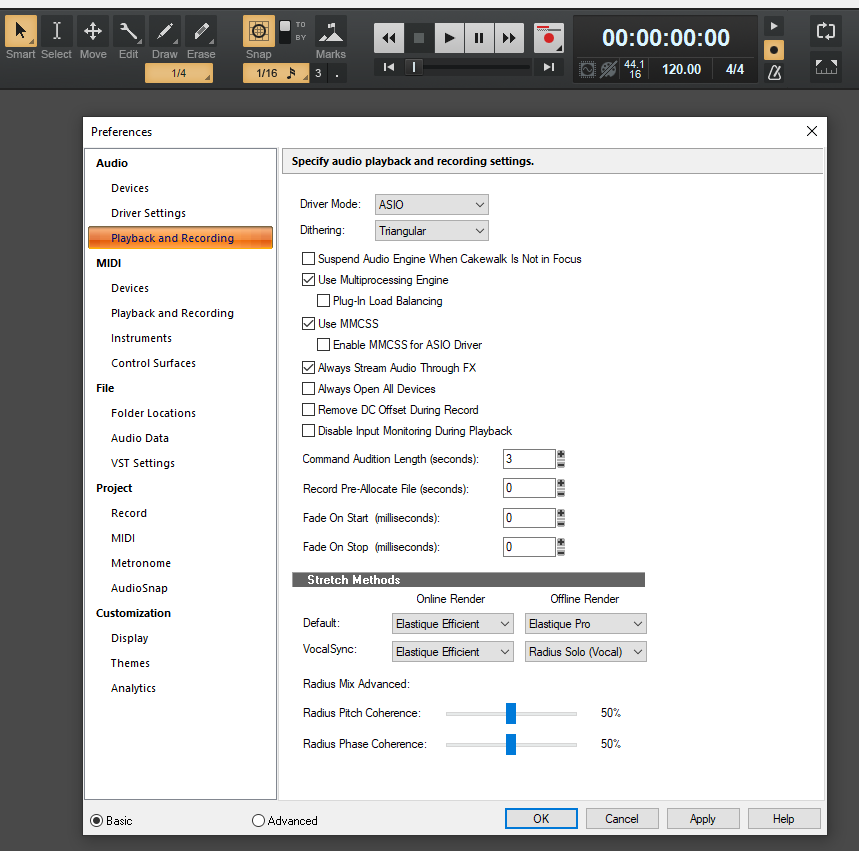Enable MMCSS for ASIO Driver
The width and height of the screenshot is (859, 851).
323,344
